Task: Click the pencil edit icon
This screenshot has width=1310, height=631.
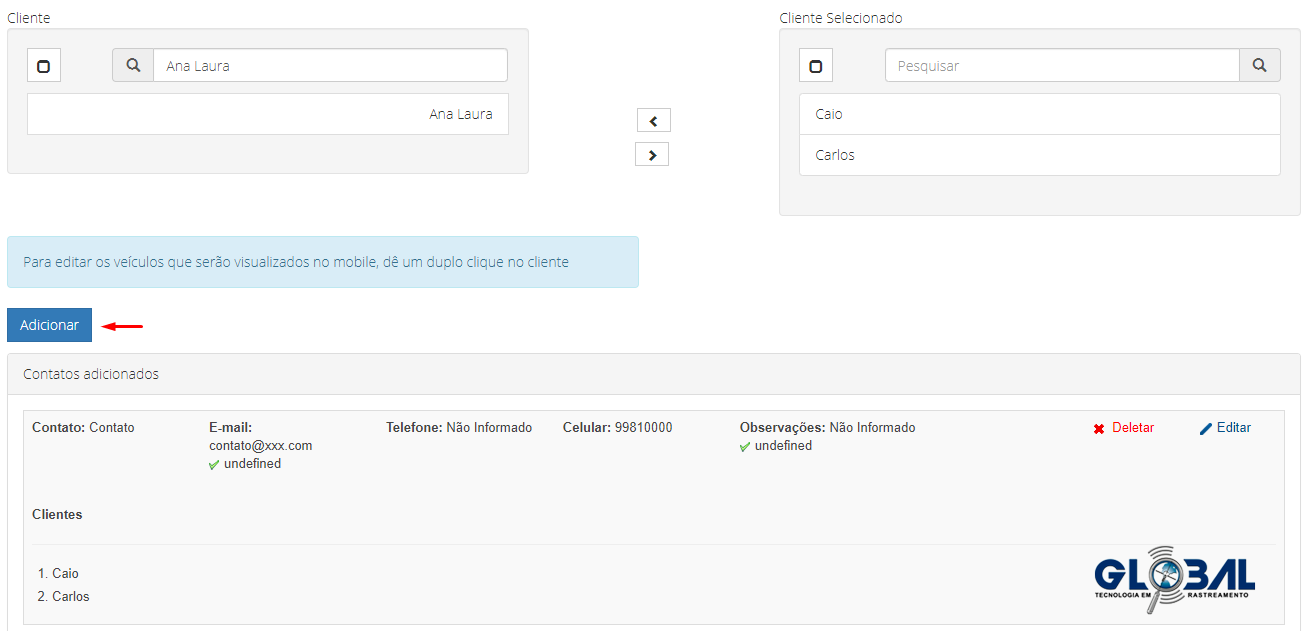Action: 1205,429
